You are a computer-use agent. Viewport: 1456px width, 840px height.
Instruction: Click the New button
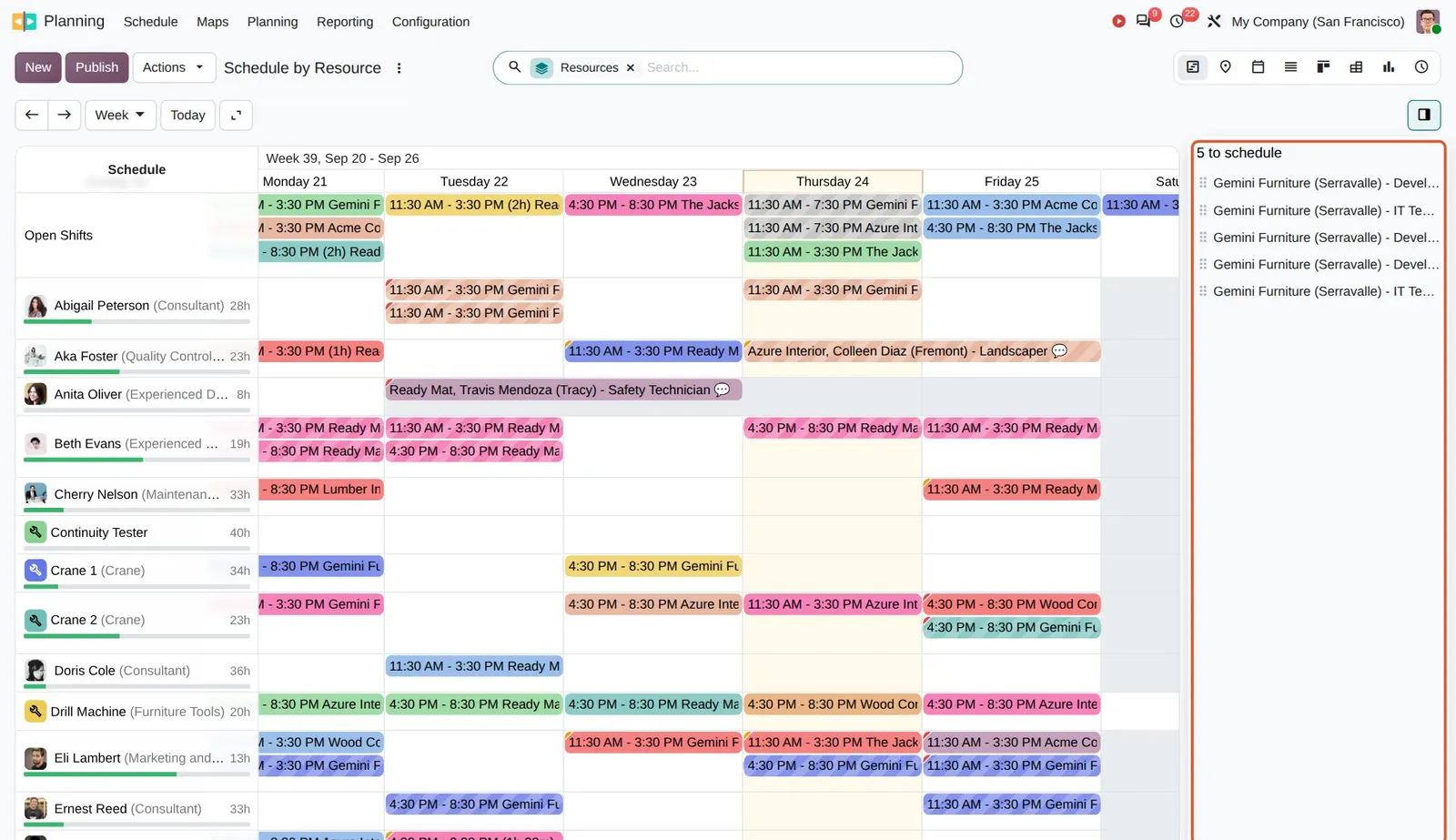tap(38, 67)
